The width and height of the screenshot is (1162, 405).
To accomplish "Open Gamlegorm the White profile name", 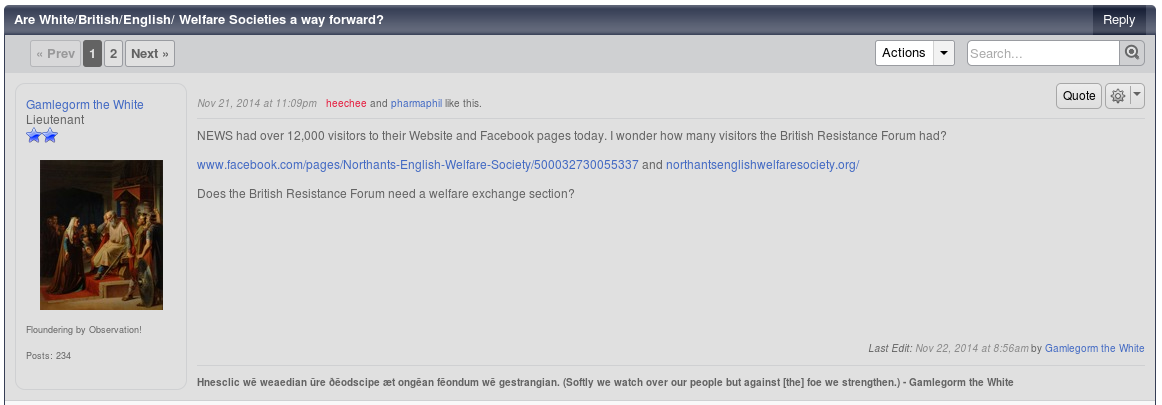I will [85, 104].
